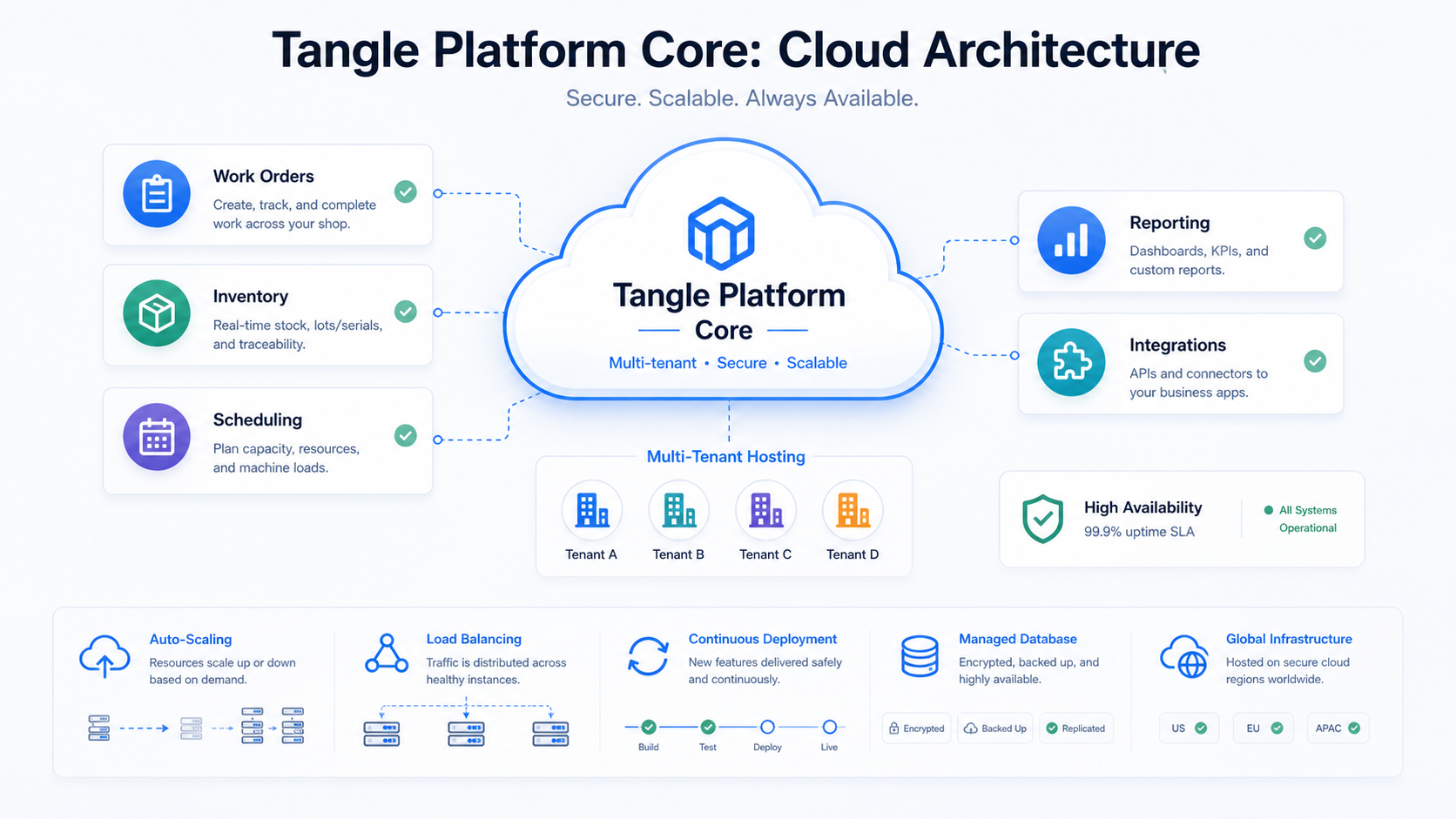Screen dimensions: 1456x819
Task: Click the Managed Database cylinder icon
Action: point(920,656)
